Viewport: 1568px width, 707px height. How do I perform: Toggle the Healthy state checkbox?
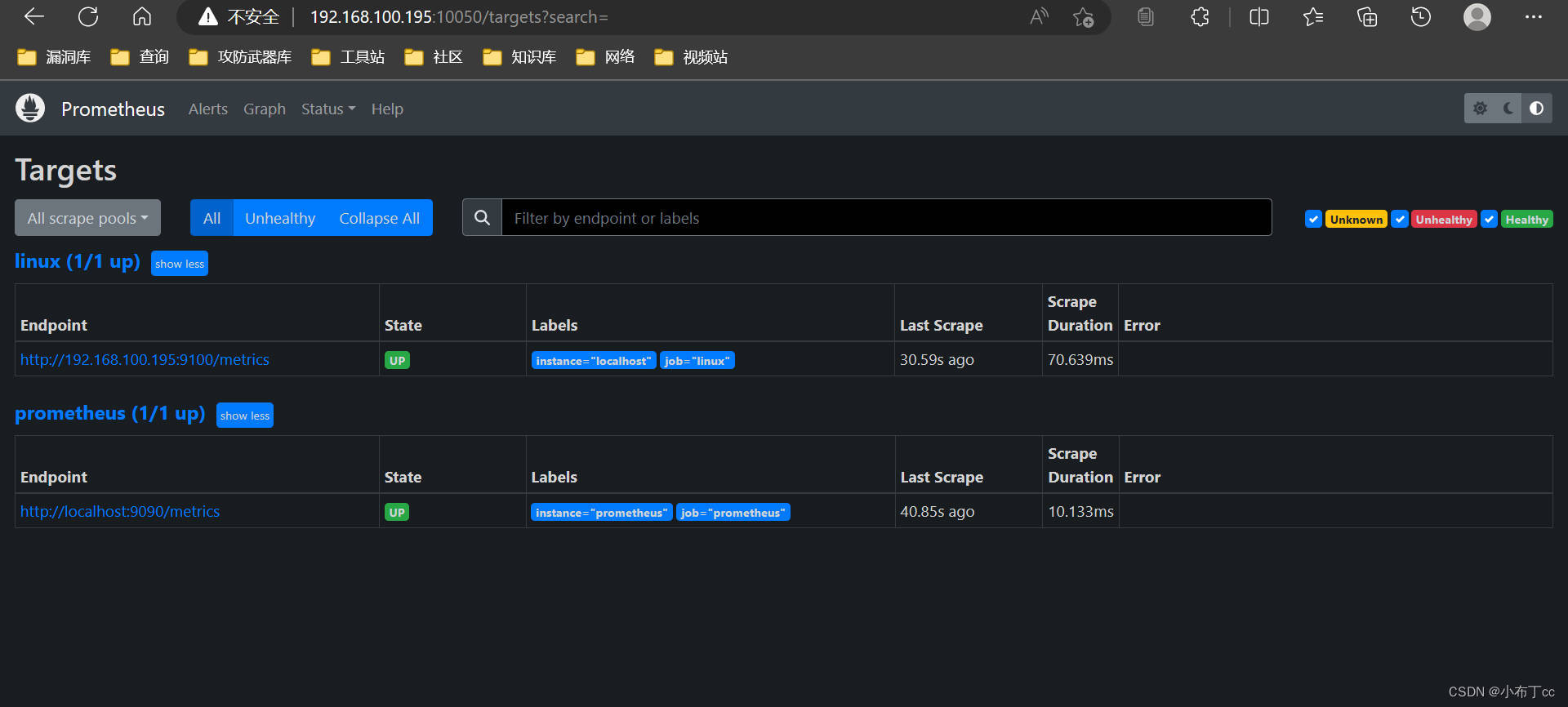(x=1490, y=219)
